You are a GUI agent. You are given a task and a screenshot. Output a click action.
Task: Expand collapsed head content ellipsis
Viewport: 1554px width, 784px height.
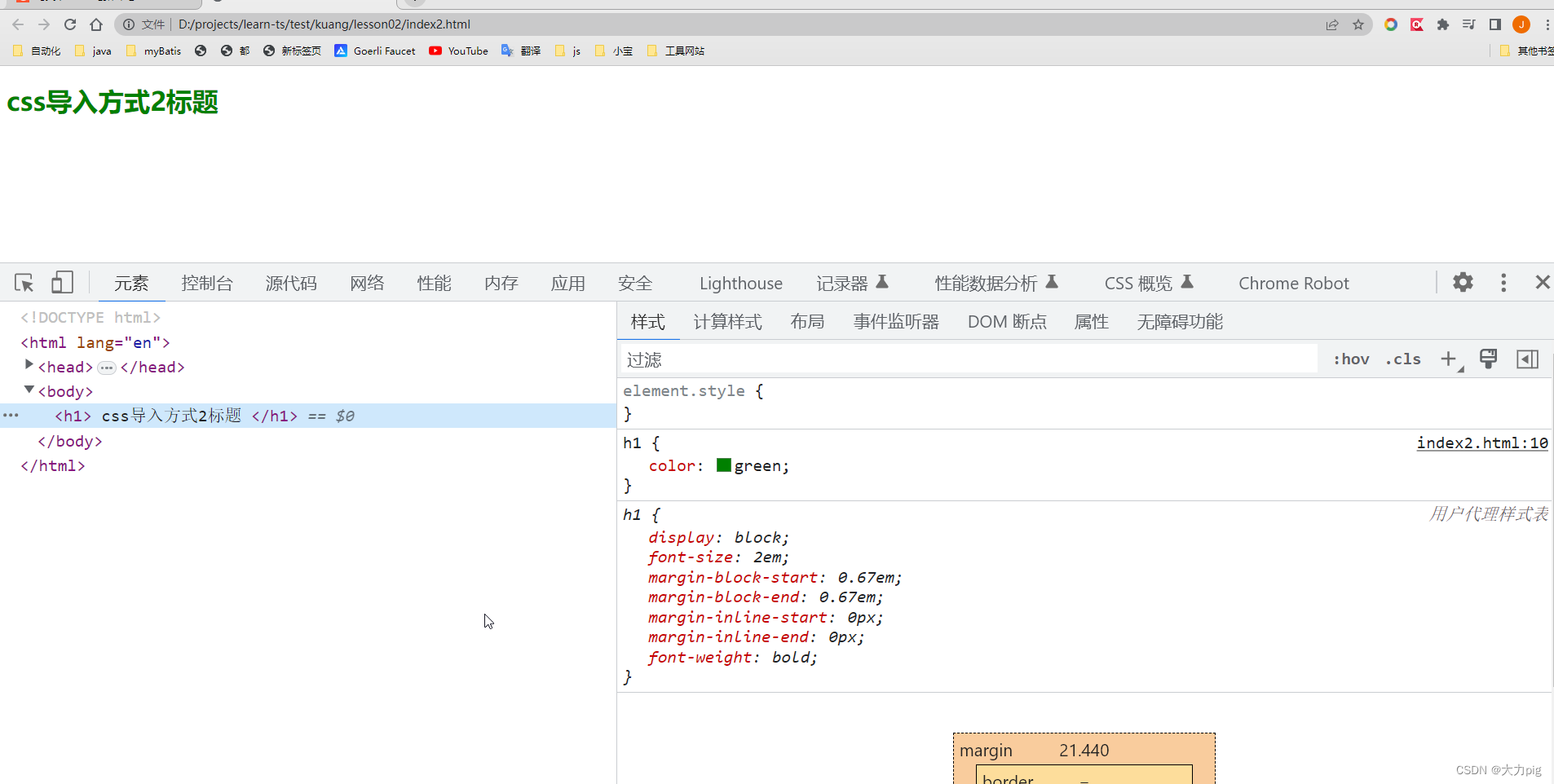(x=107, y=368)
